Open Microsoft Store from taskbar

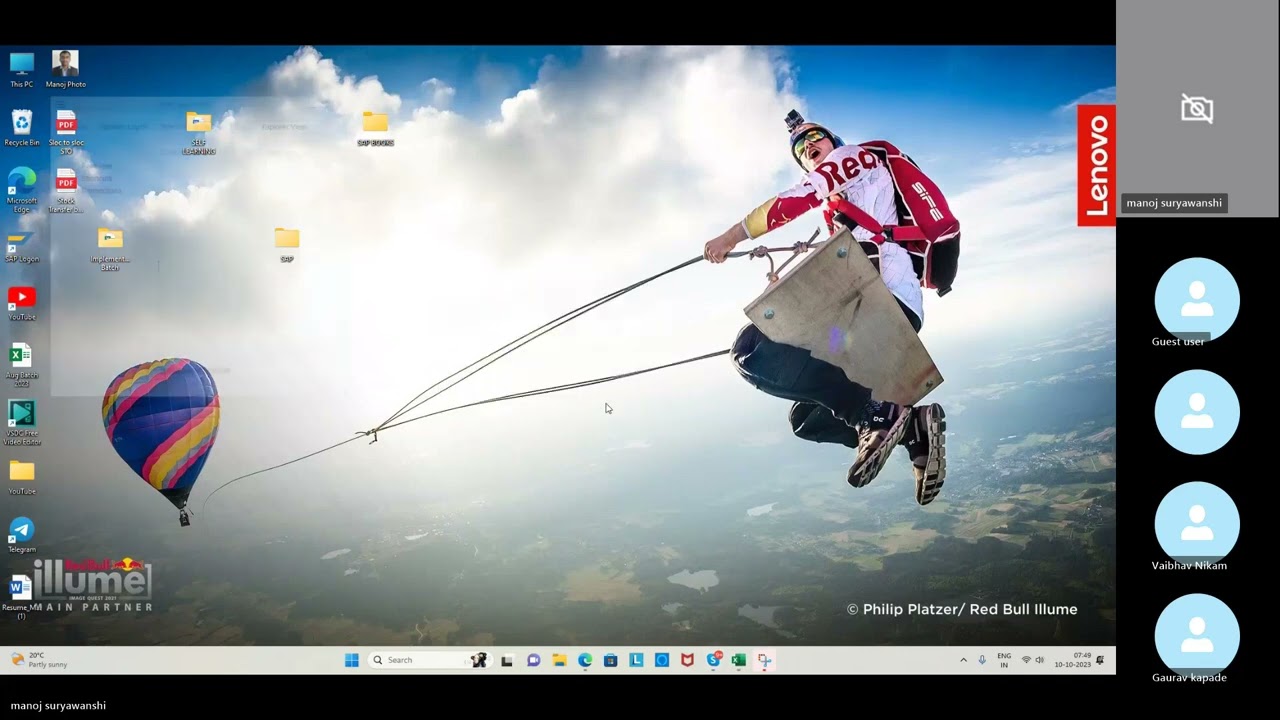tap(610, 660)
